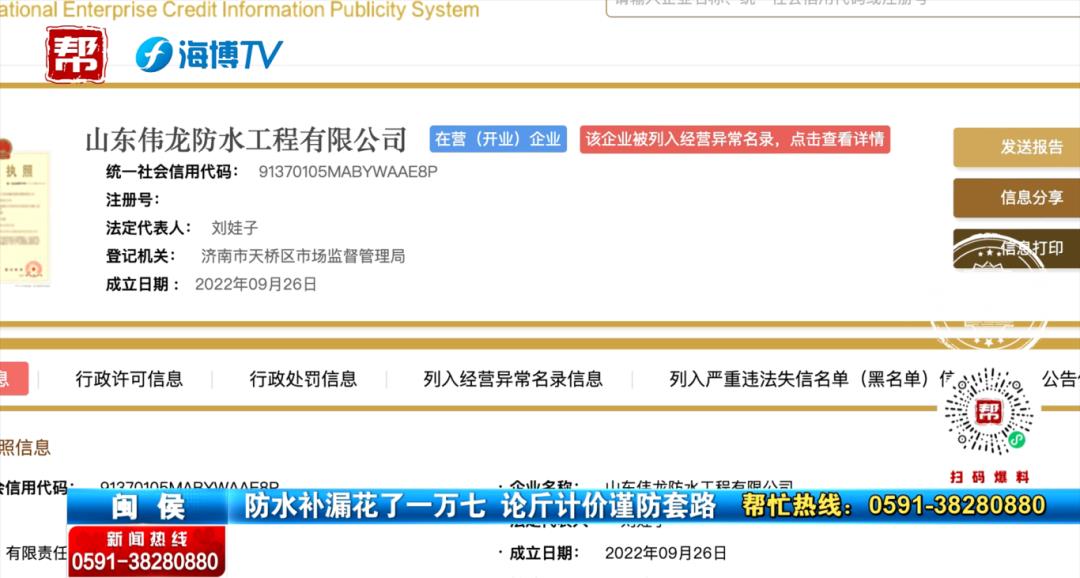
Task: Click the red 帮 logo in the header
Action: [76, 54]
